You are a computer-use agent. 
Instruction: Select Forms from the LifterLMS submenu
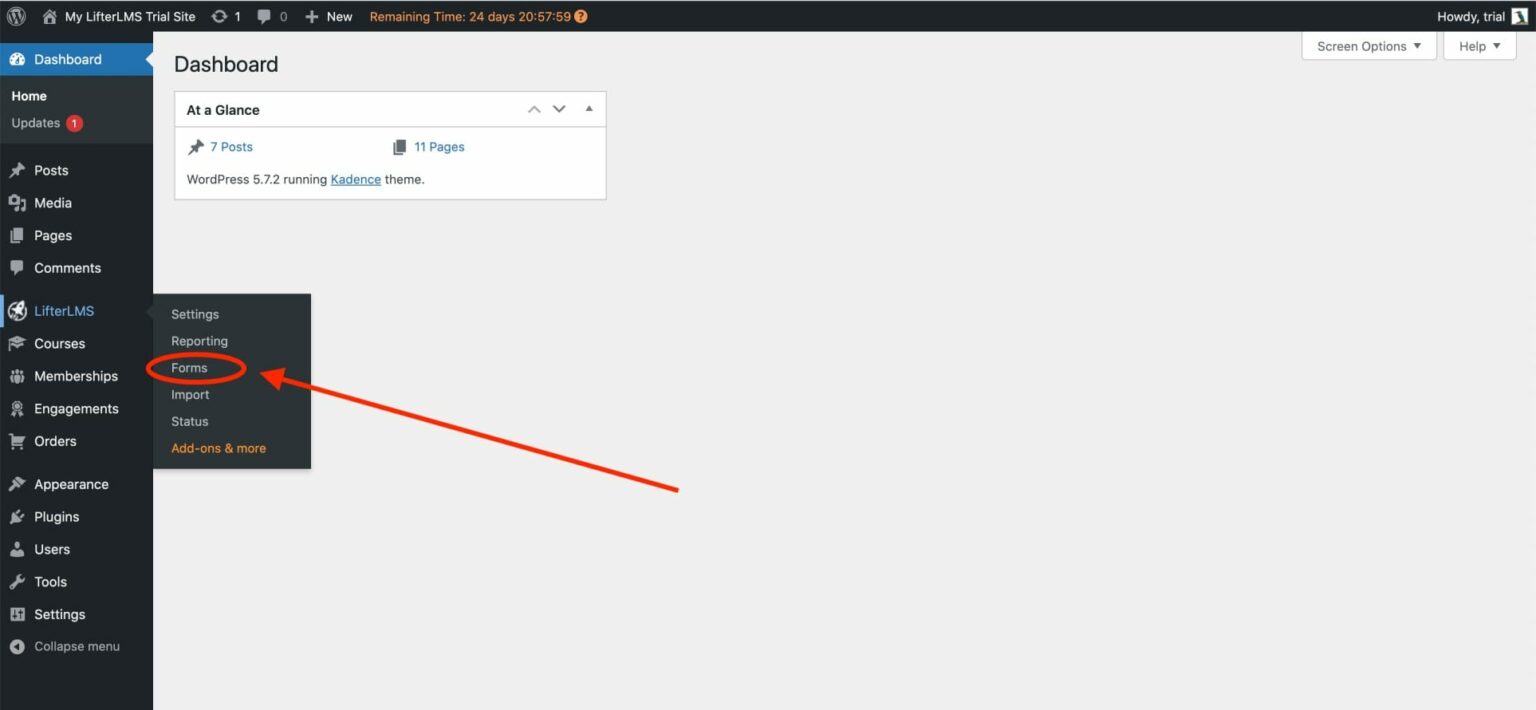[188, 368]
